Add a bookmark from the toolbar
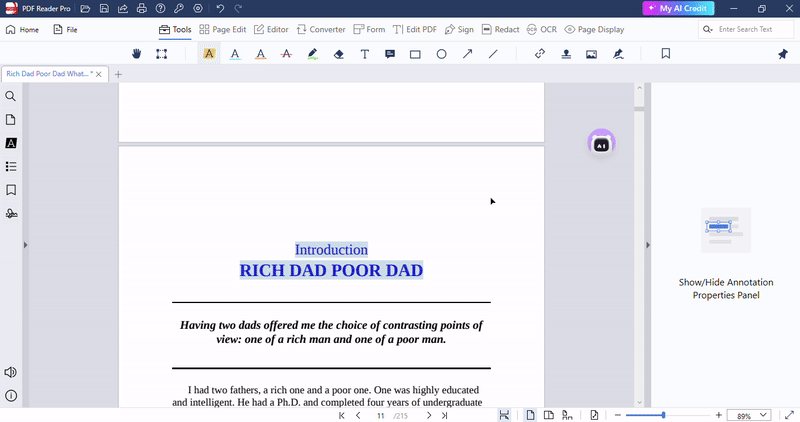Image resolution: width=800 pixels, height=422 pixels. pyautogui.click(x=666, y=54)
